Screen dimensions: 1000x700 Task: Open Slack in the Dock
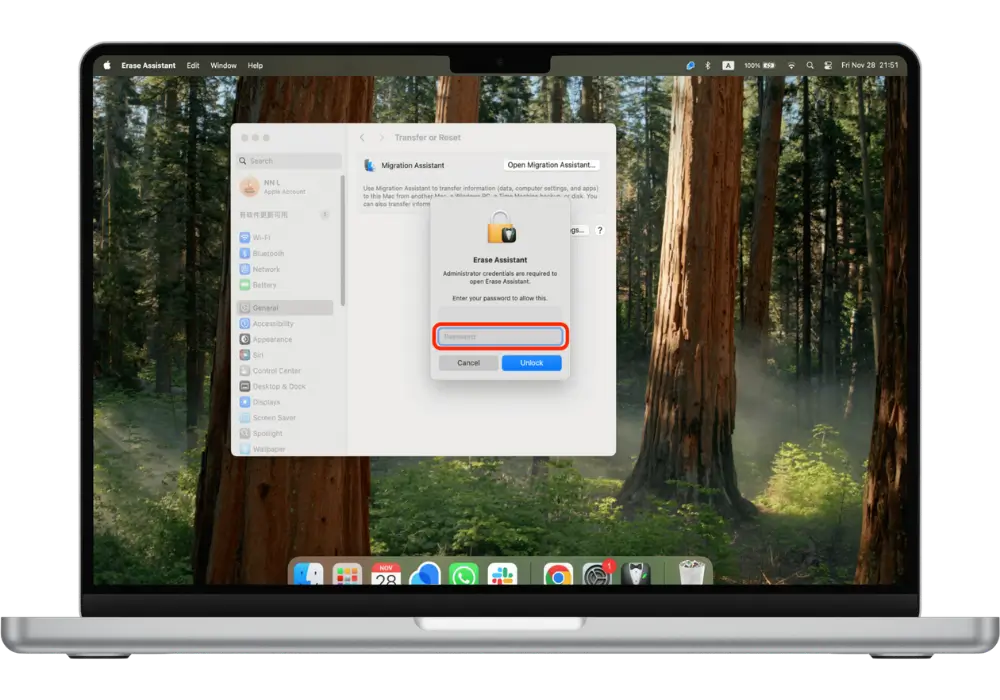point(502,574)
